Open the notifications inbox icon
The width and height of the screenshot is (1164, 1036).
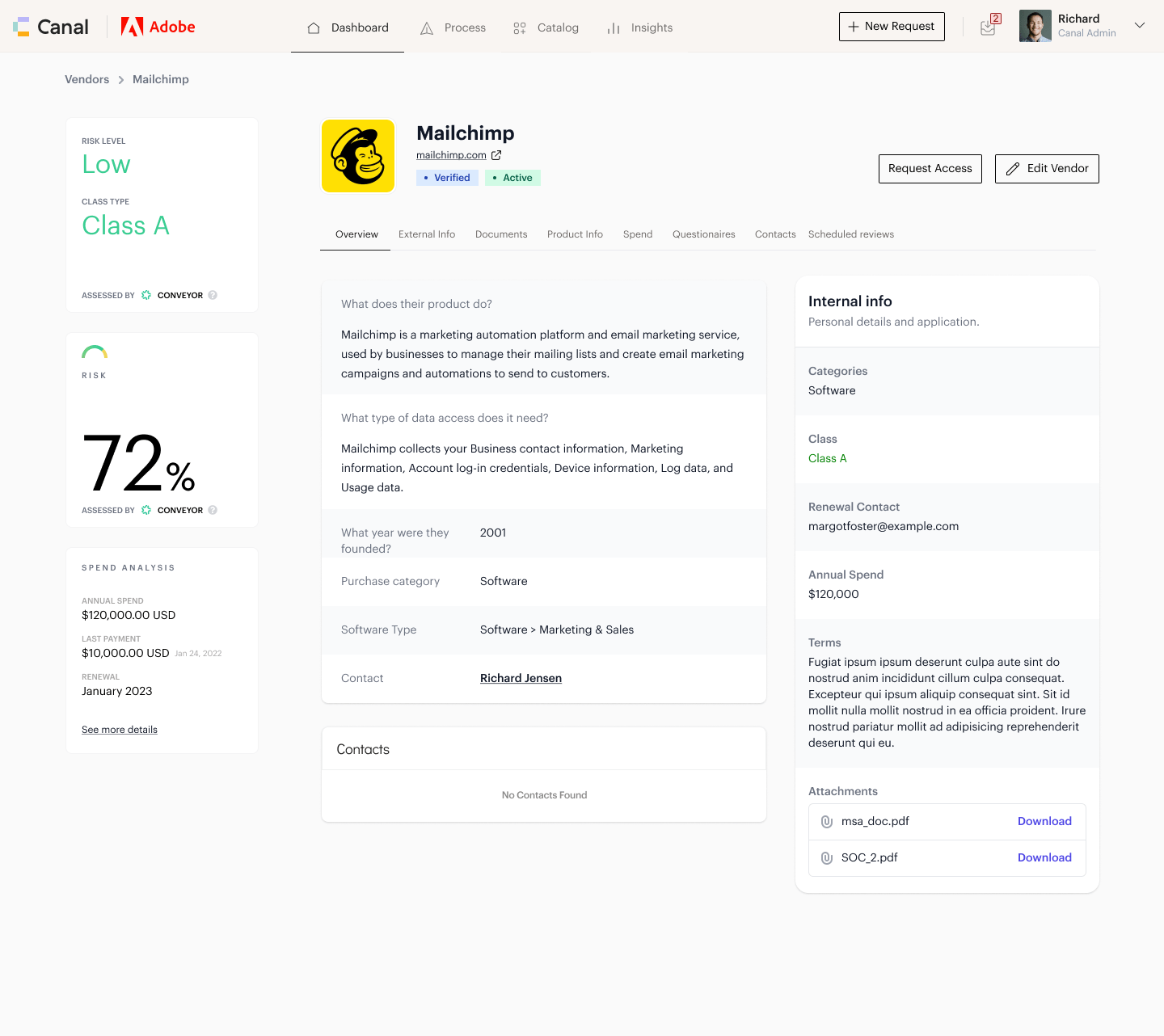(x=989, y=27)
